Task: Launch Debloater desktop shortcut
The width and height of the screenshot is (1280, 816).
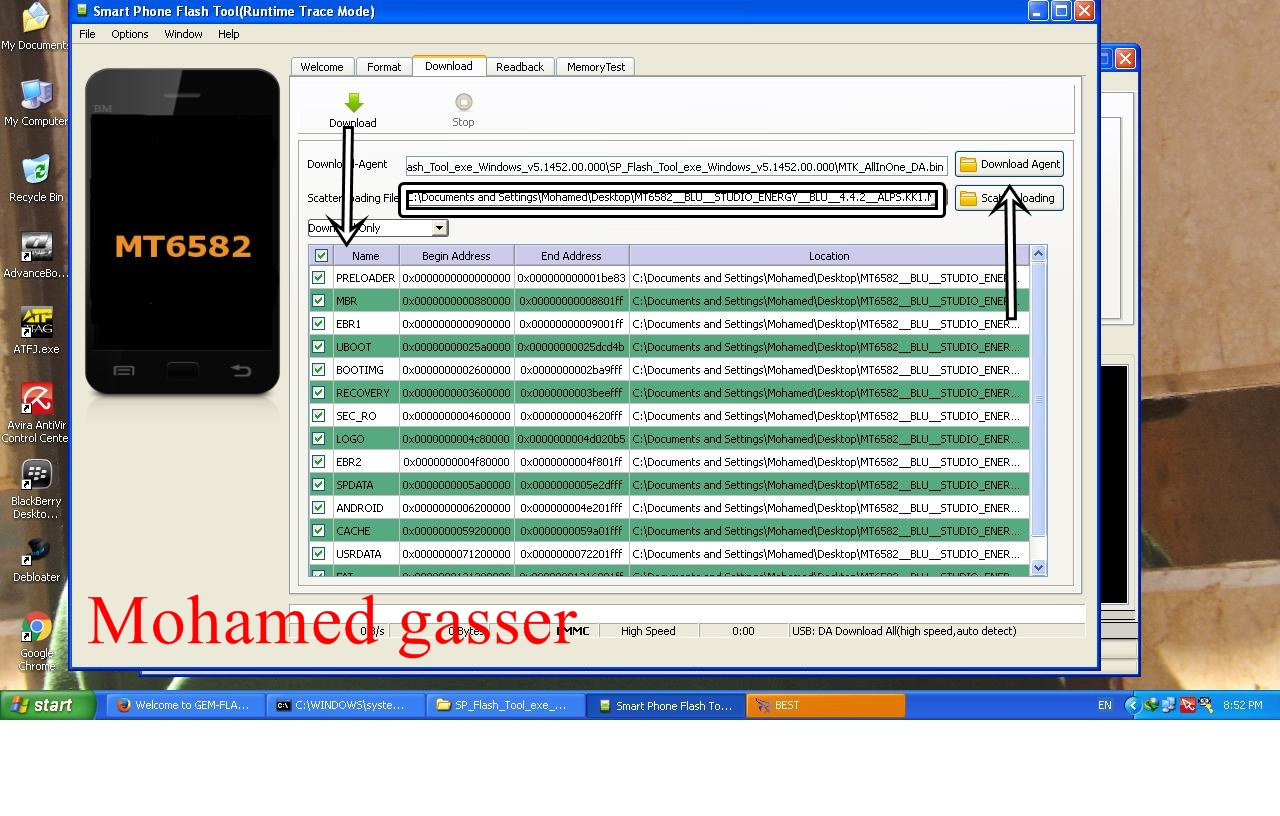Action: point(36,558)
